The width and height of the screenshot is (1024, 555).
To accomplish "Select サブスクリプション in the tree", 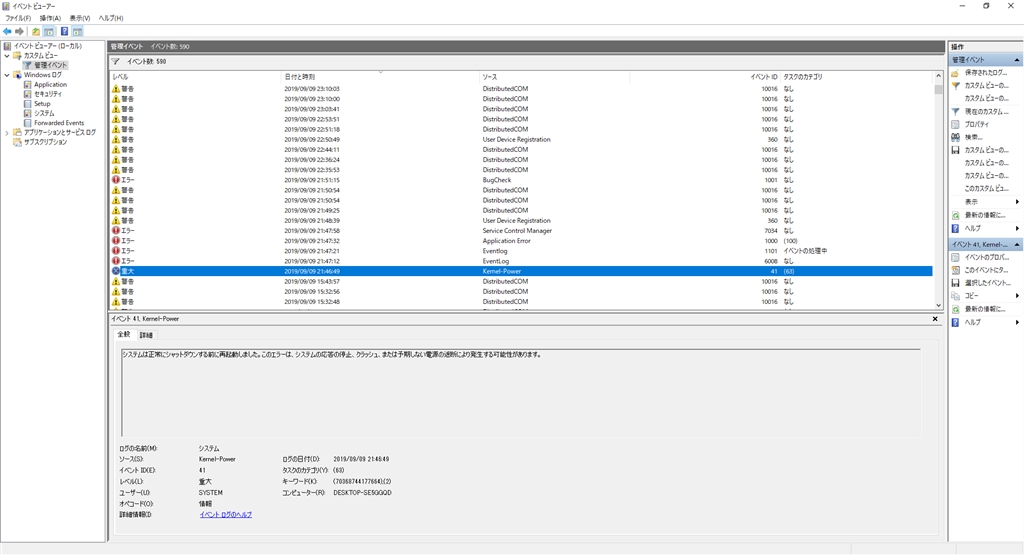I will 45,142.
